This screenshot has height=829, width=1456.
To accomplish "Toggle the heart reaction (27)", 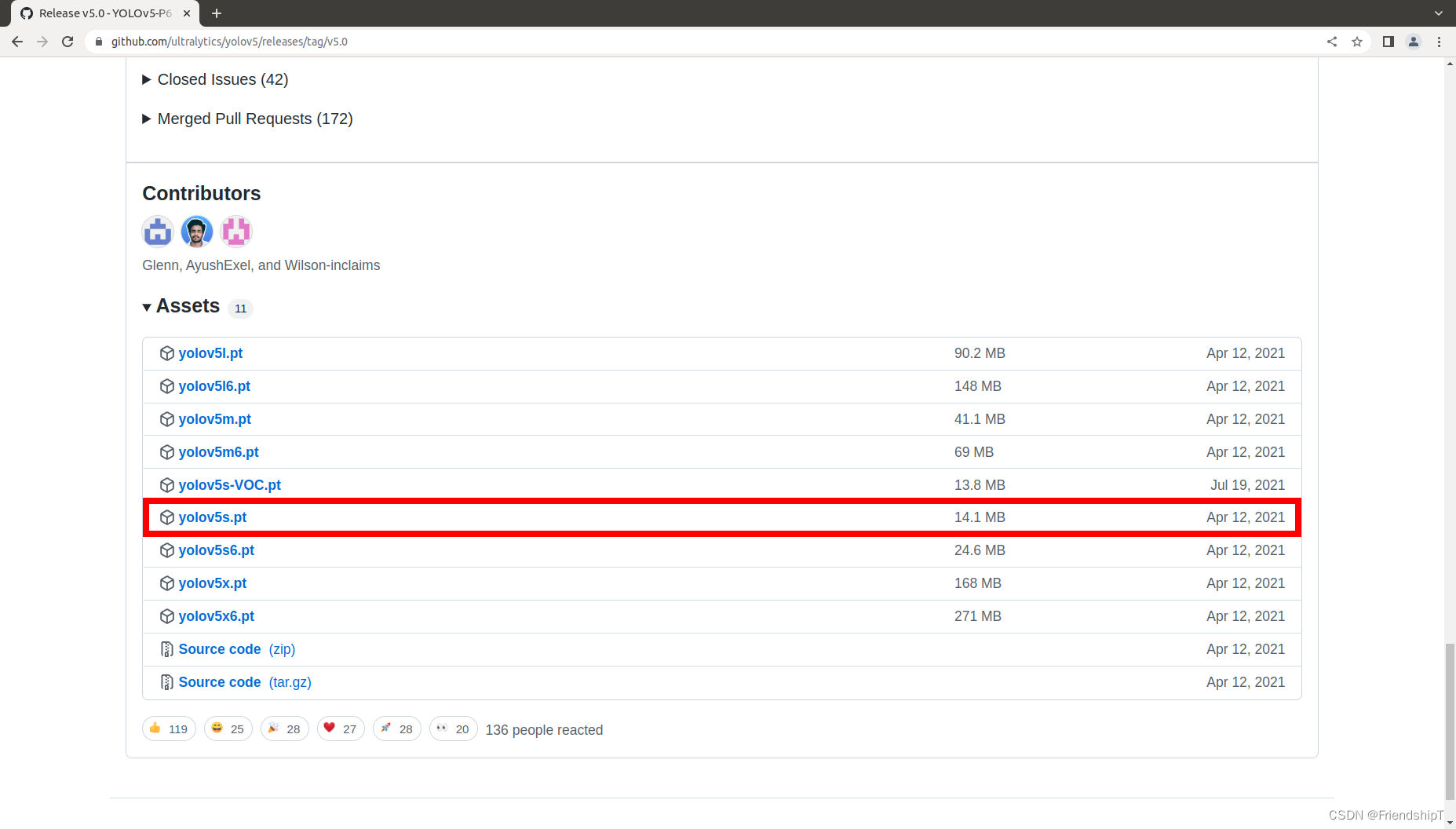I will point(341,729).
